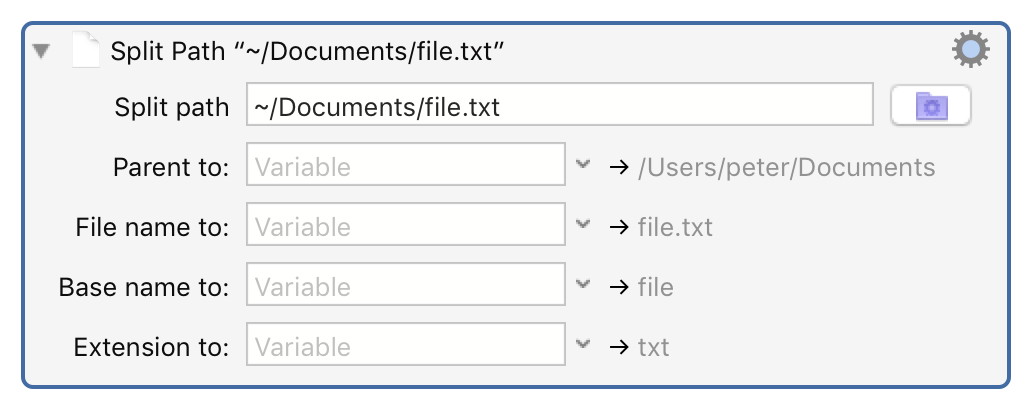The image size is (1032, 416).
Task: Click the 'Extension to:' label
Action: click(152, 347)
